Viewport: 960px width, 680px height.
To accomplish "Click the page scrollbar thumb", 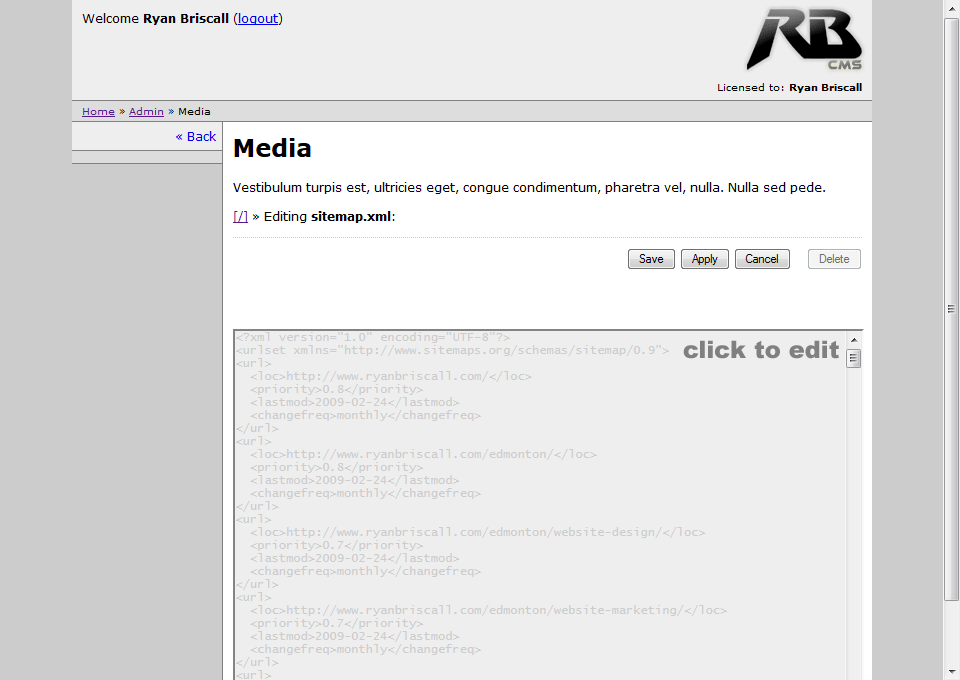I will (951, 308).
